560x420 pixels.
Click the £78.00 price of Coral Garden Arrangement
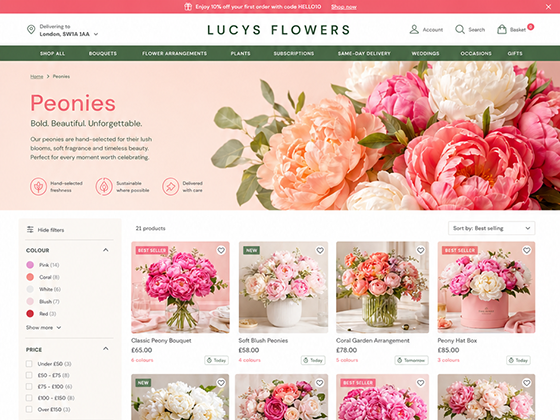coord(346,350)
